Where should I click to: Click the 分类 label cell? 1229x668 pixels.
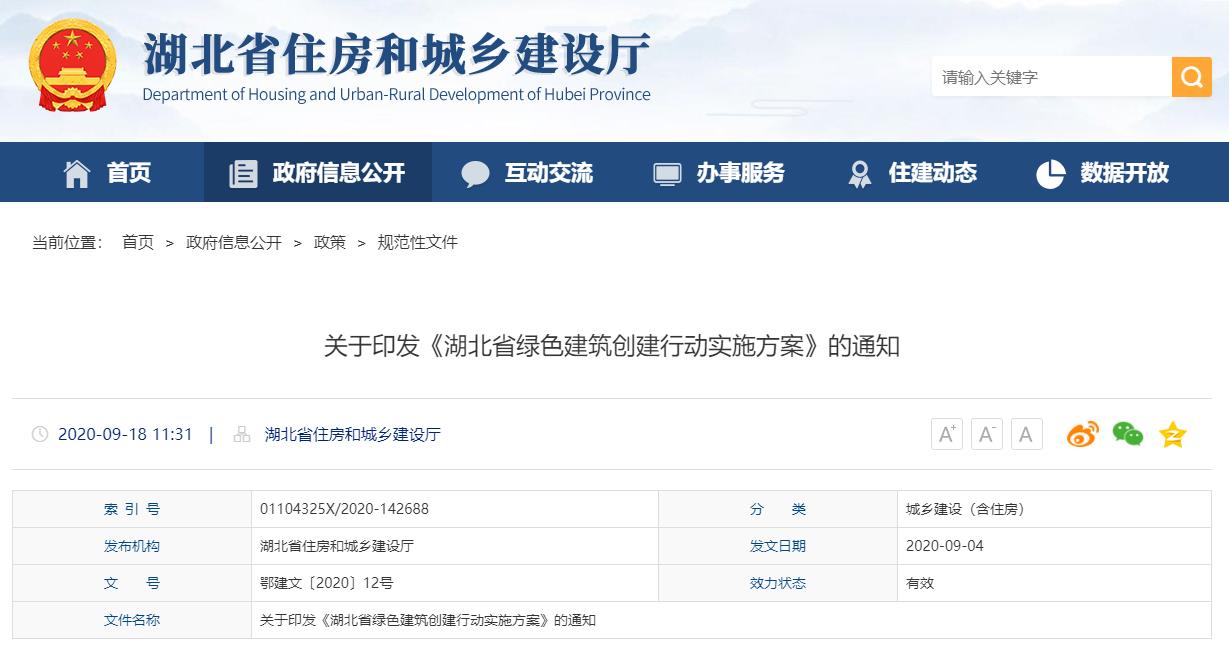click(778, 509)
